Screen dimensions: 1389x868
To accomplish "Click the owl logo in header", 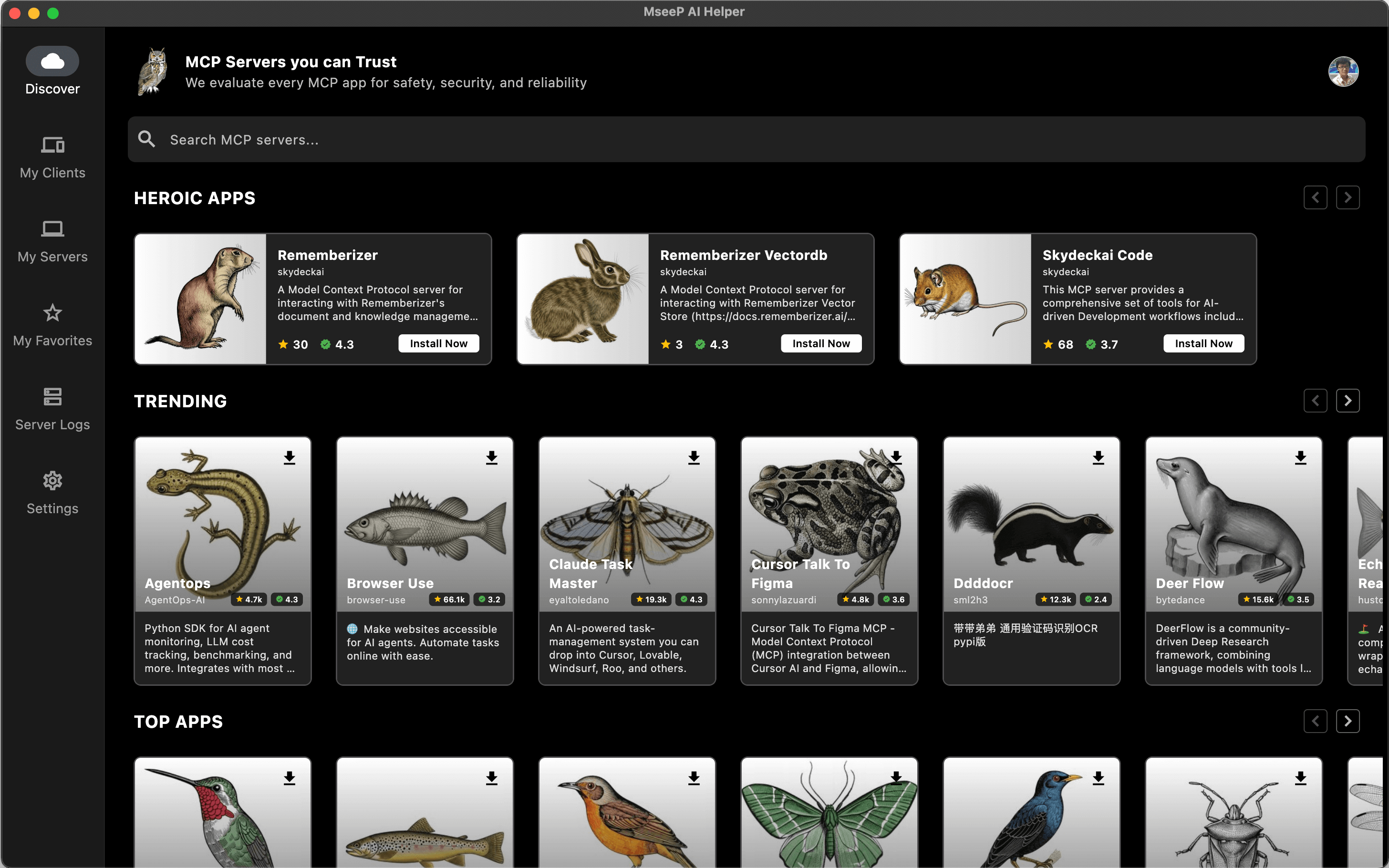I will (153, 72).
